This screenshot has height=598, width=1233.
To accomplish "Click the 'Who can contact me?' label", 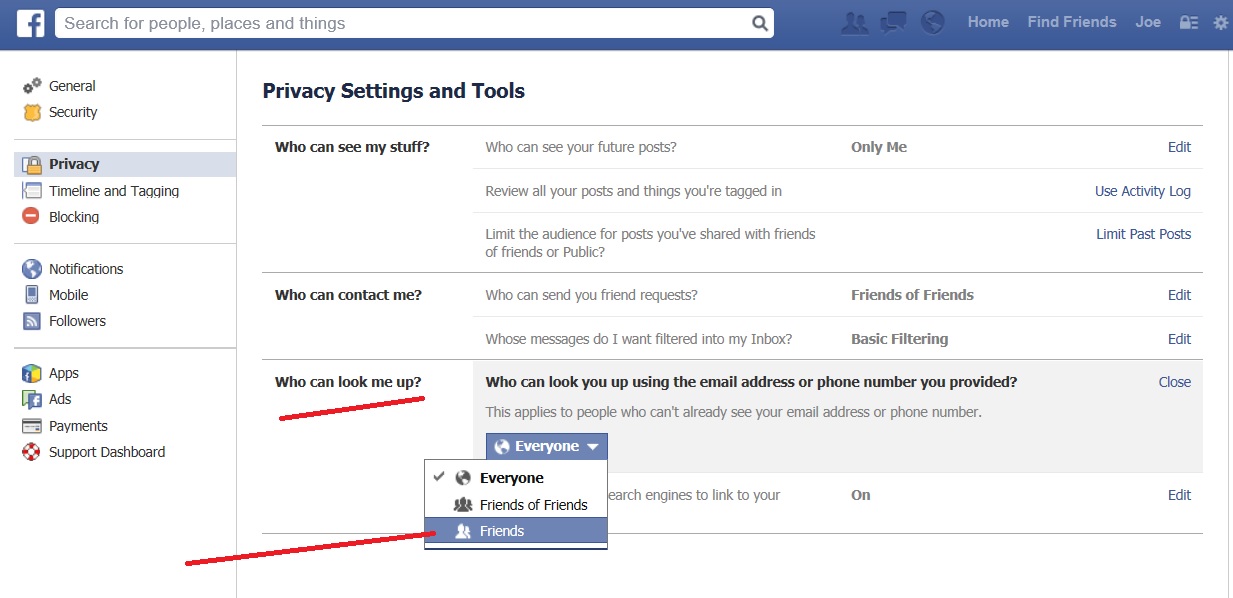I will click(349, 295).
